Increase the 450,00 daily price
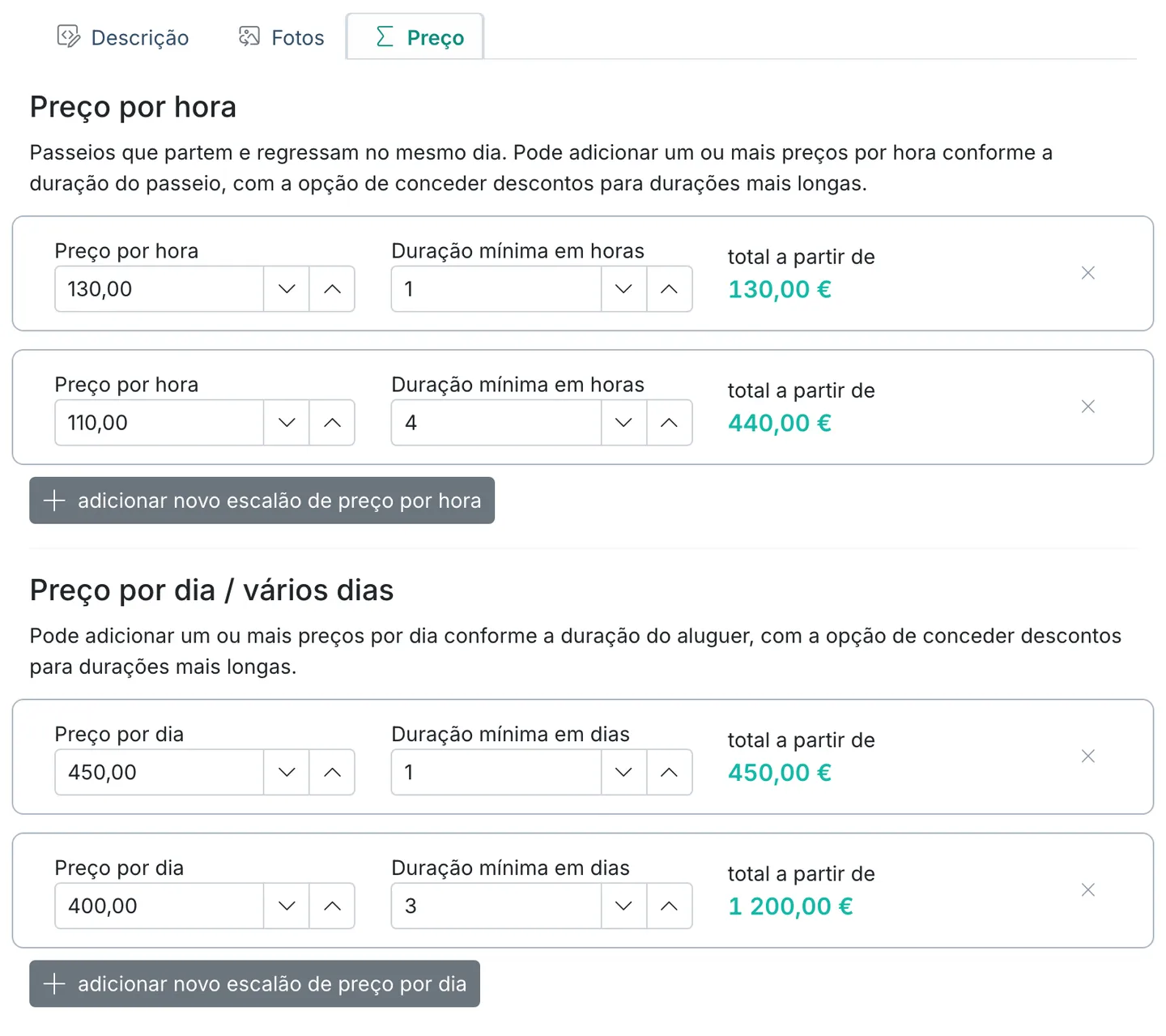Image resolution: width=1166 pixels, height=1036 pixels. (x=332, y=773)
